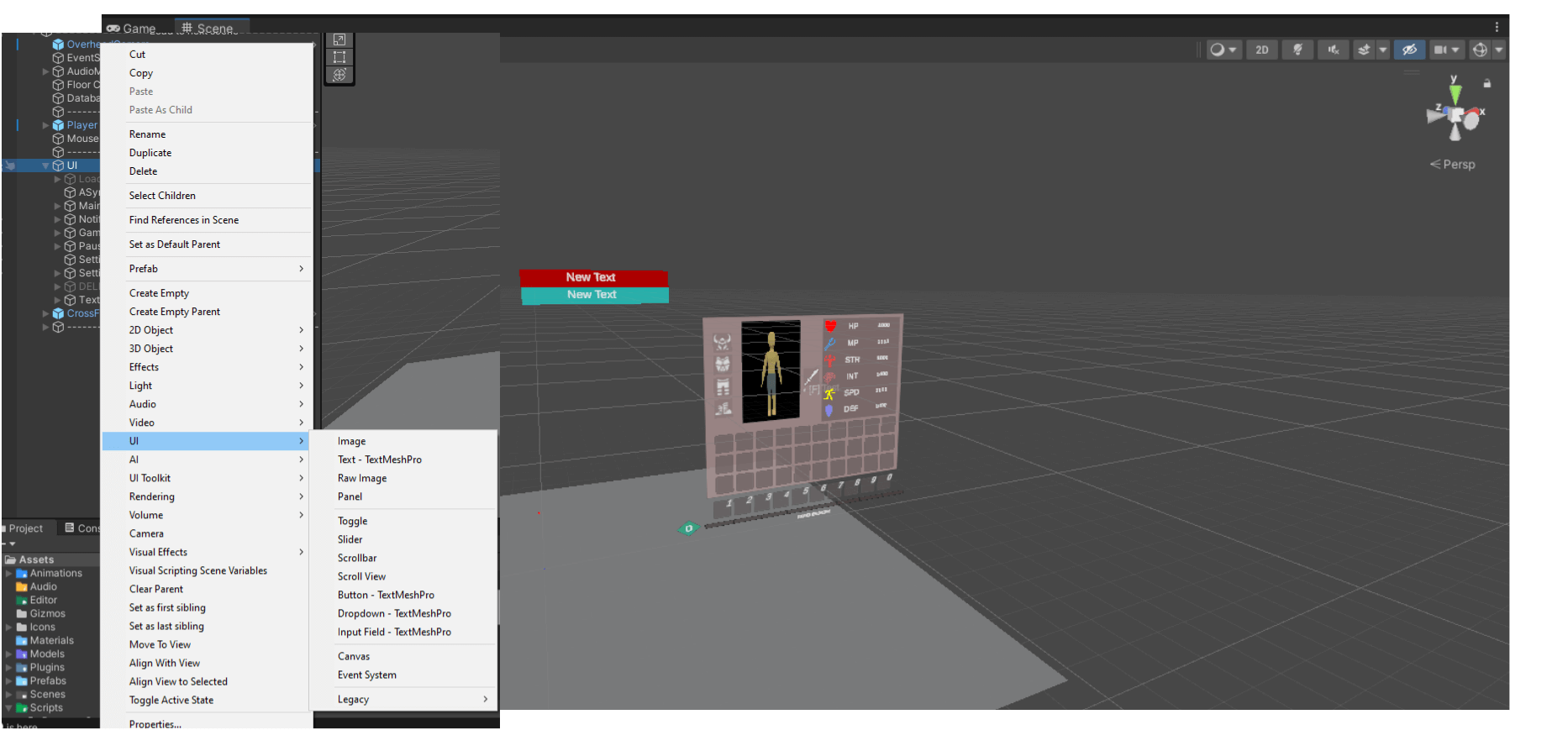
Task: Click the green Y axis cone on gizmo
Action: 1455,93
